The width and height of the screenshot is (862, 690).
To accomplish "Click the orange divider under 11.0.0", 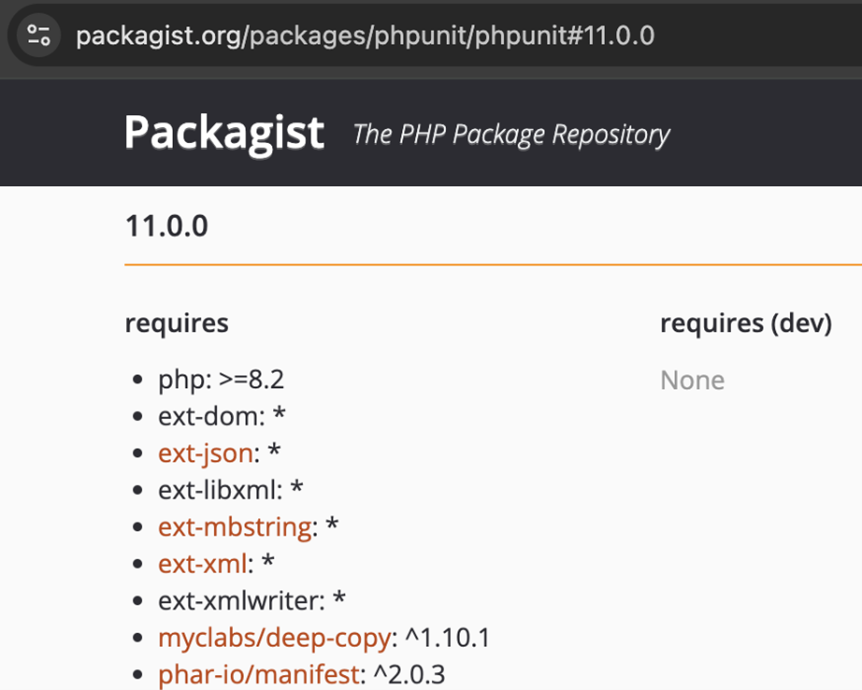I will tap(493, 264).
